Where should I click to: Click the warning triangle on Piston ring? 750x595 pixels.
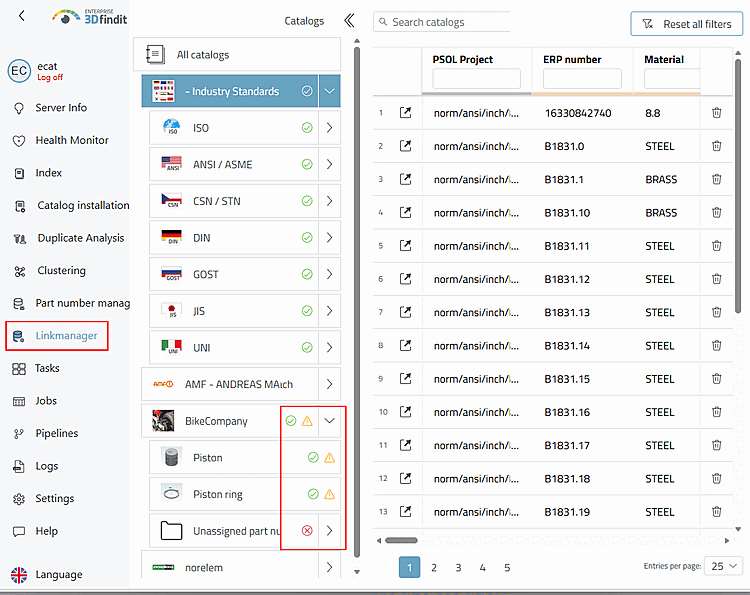330,494
